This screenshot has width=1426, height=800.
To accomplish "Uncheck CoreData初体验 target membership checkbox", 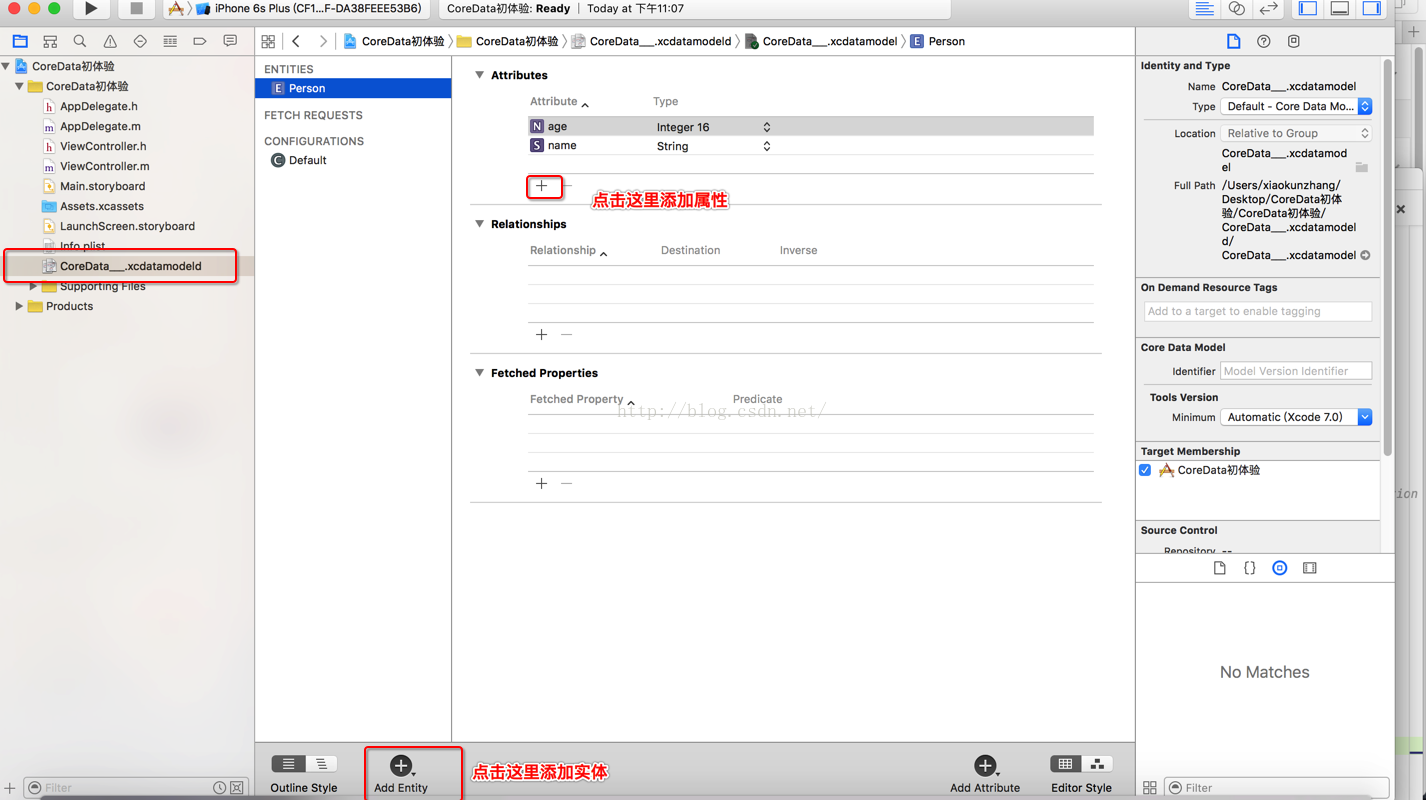I will pyautogui.click(x=1145, y=470).
